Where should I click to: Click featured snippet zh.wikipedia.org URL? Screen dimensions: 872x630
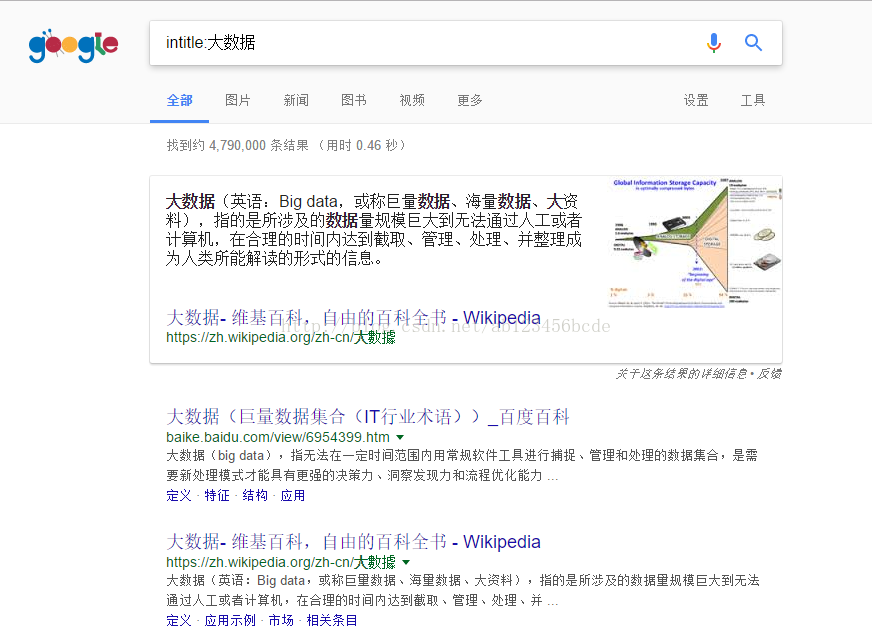click(x=281, y=338)
